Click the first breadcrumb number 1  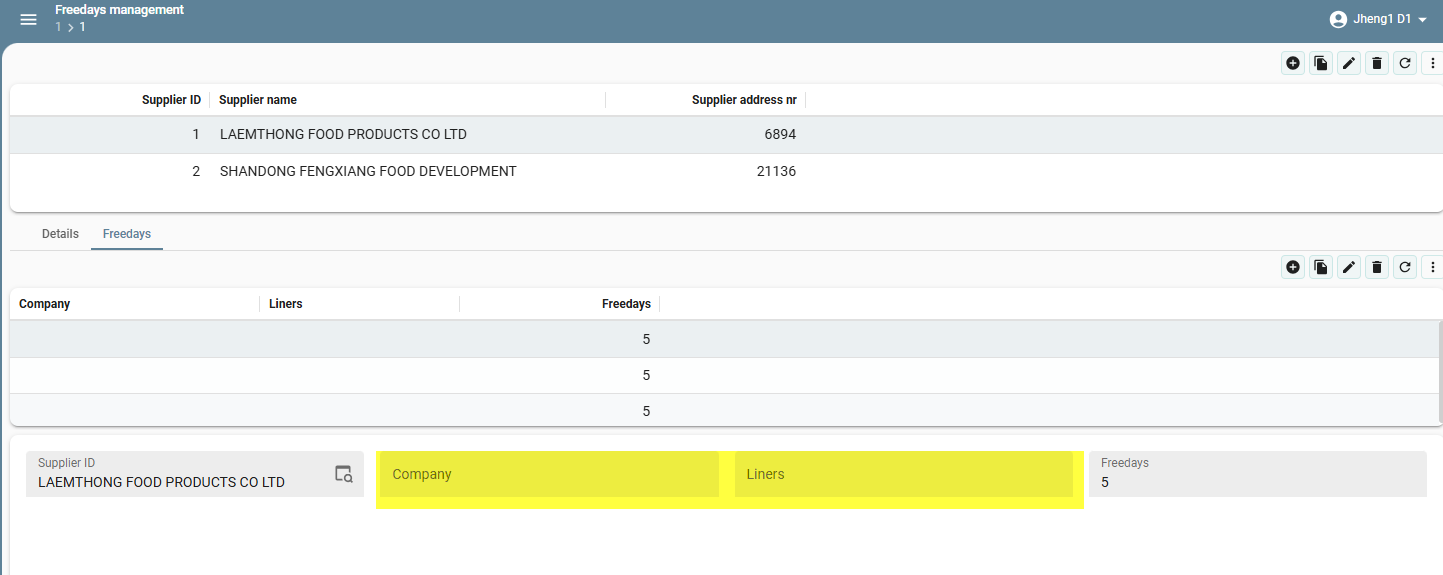[59, 27]
